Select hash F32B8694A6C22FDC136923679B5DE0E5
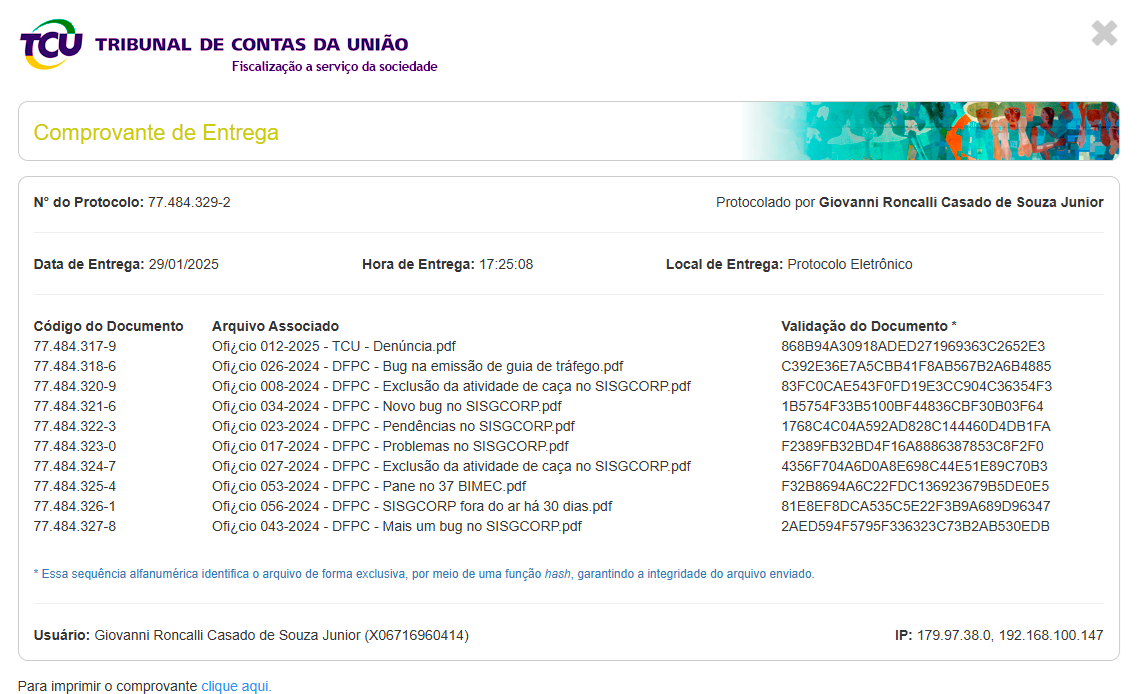1137x694 pixels. (x=915, y=486)
